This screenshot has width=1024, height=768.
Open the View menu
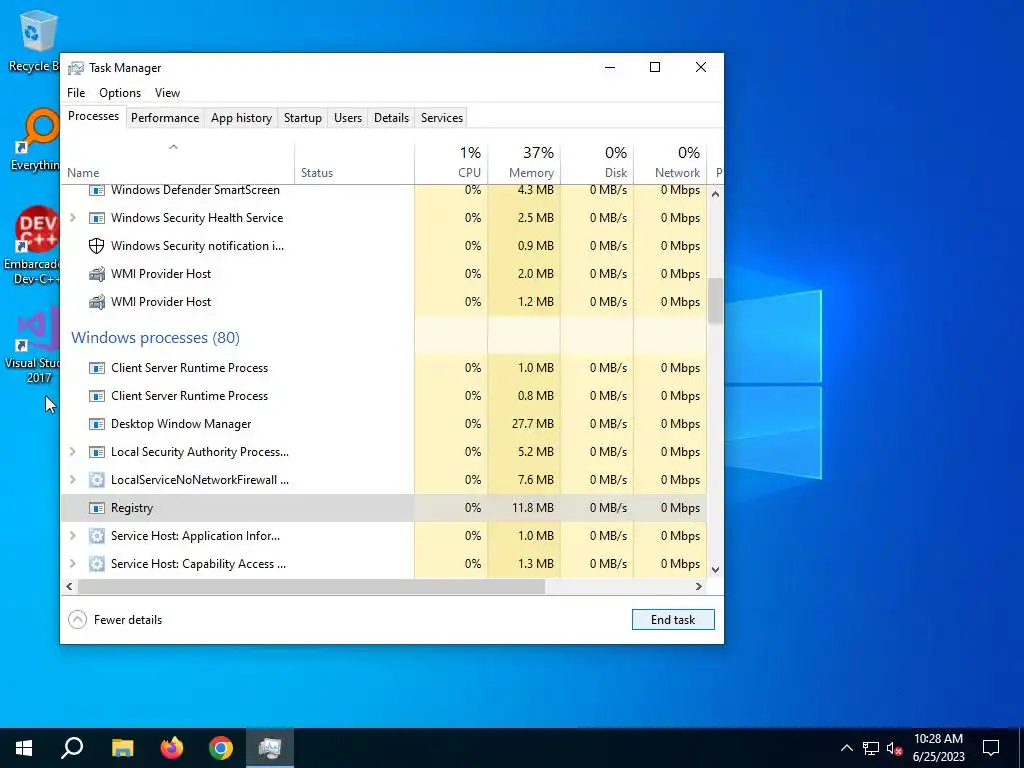click(x=167, y=93)
